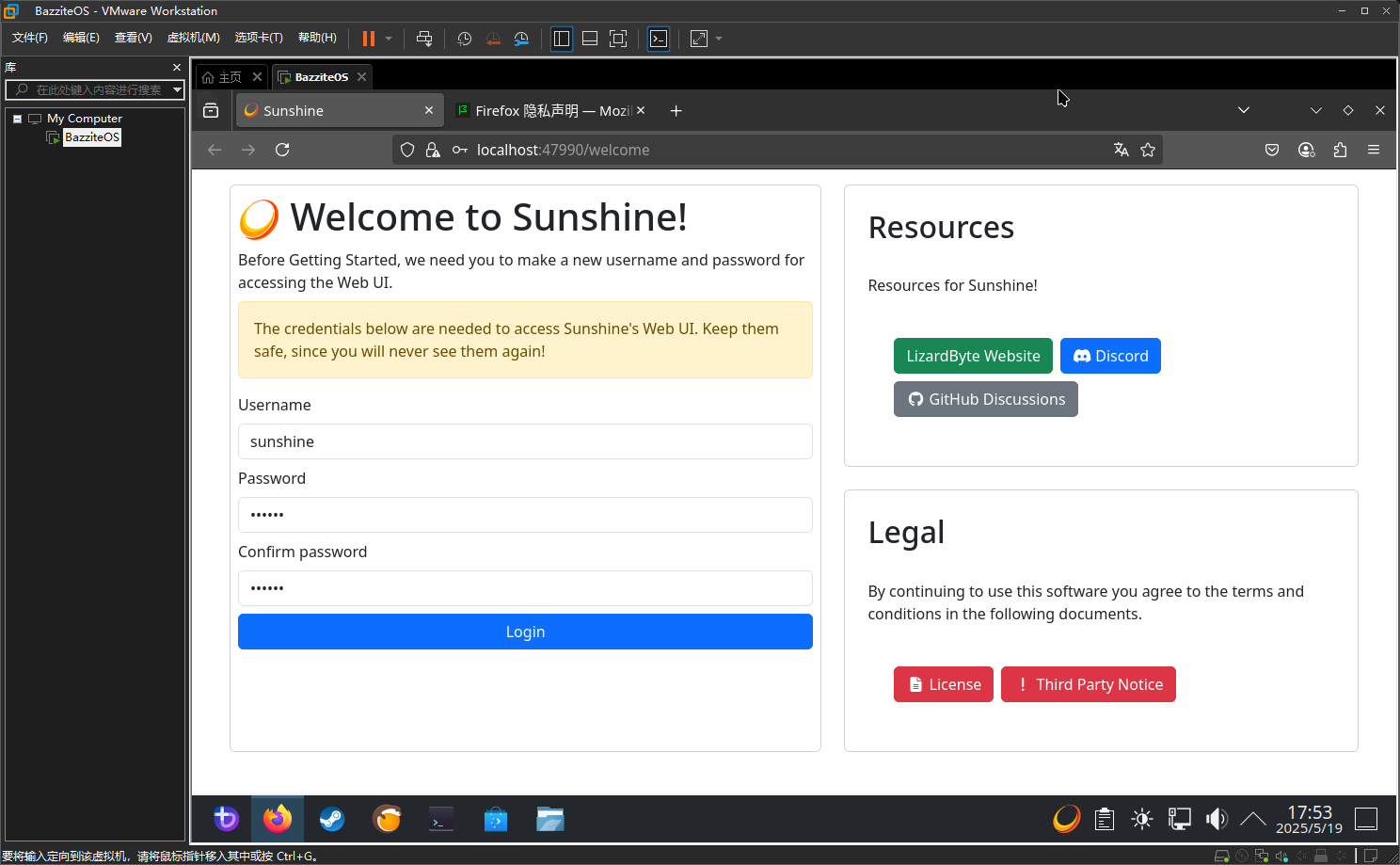Open the License document
The height and width of the screenshot is (865, 1400).
[944, 684]
